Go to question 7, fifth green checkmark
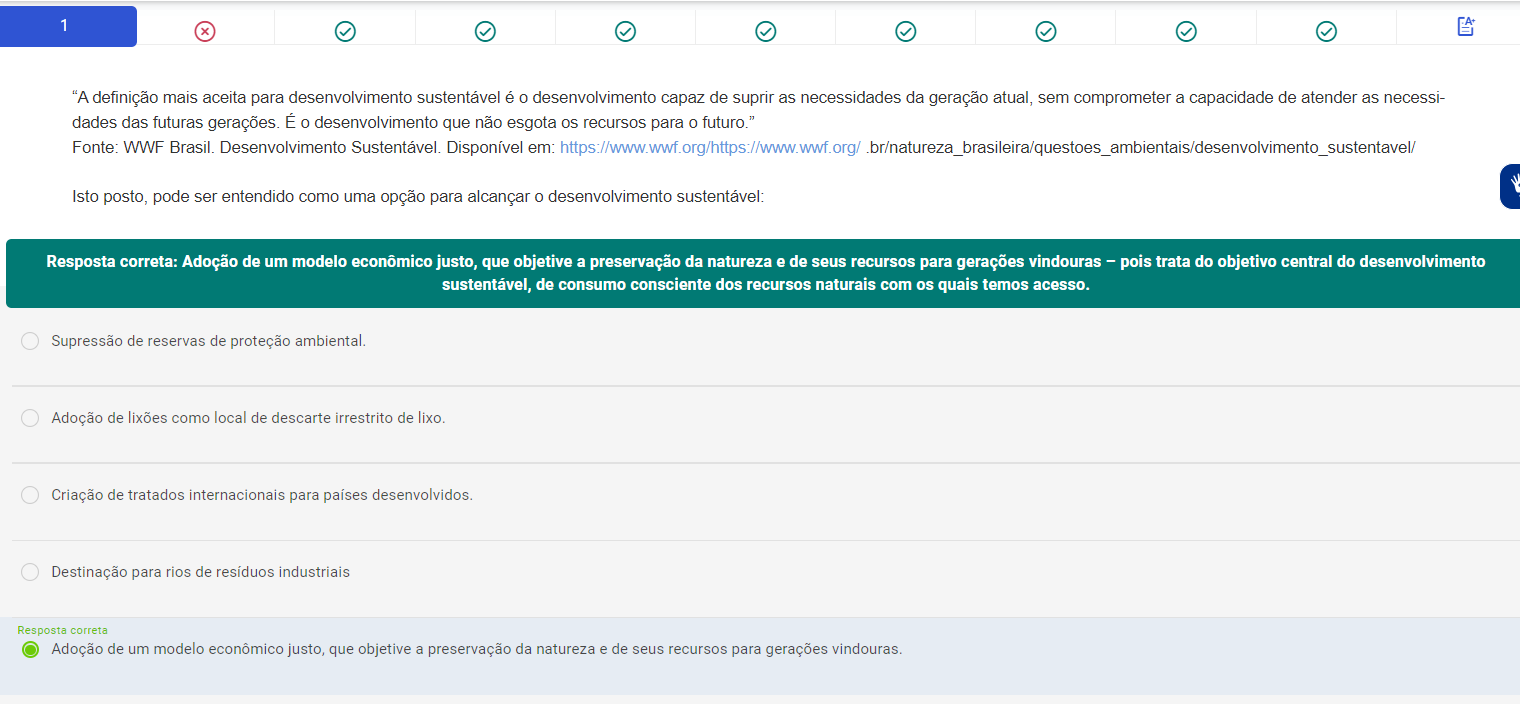 (x=906, y=32)
